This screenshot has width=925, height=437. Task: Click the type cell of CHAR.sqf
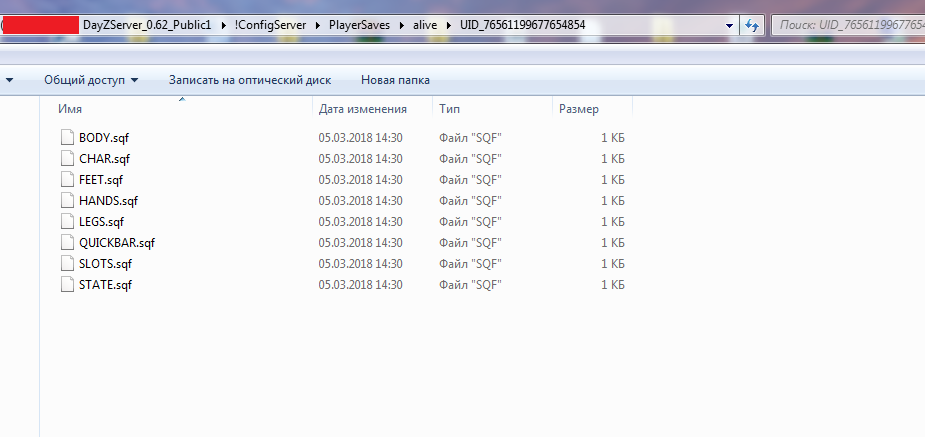470,159
